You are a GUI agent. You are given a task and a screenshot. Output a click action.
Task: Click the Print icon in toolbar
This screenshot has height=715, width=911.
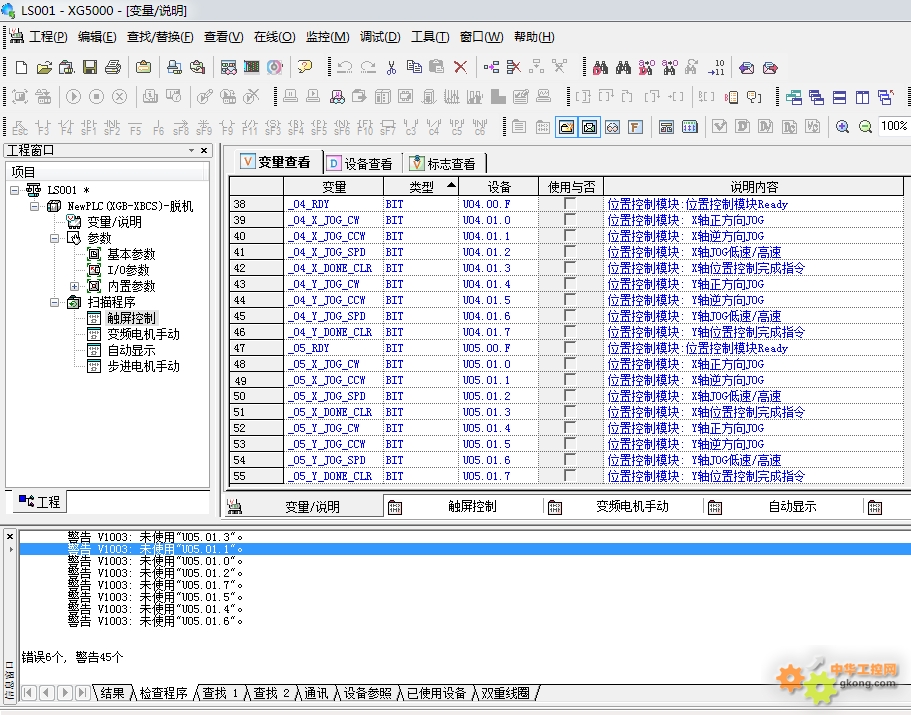tap(113, 67)
